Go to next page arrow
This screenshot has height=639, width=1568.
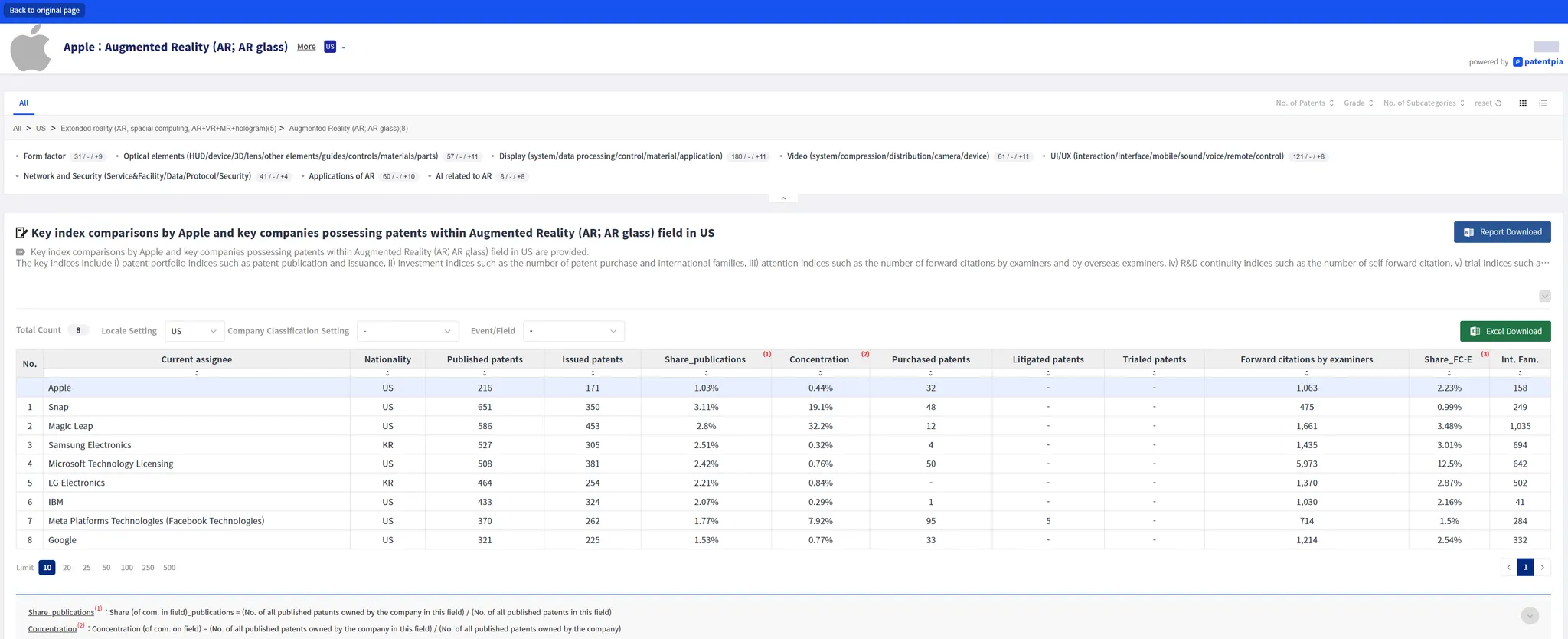pos(1543,568)
